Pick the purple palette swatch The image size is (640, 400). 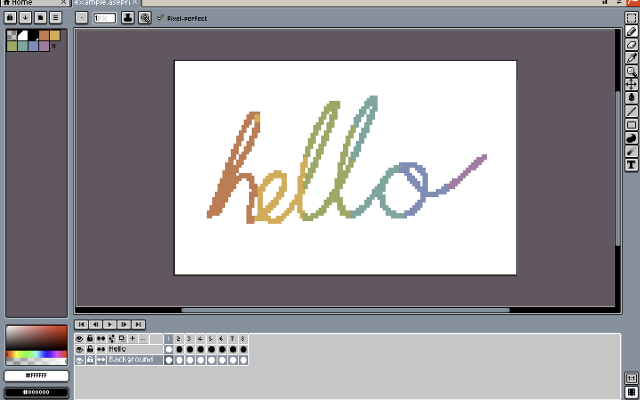44,46
